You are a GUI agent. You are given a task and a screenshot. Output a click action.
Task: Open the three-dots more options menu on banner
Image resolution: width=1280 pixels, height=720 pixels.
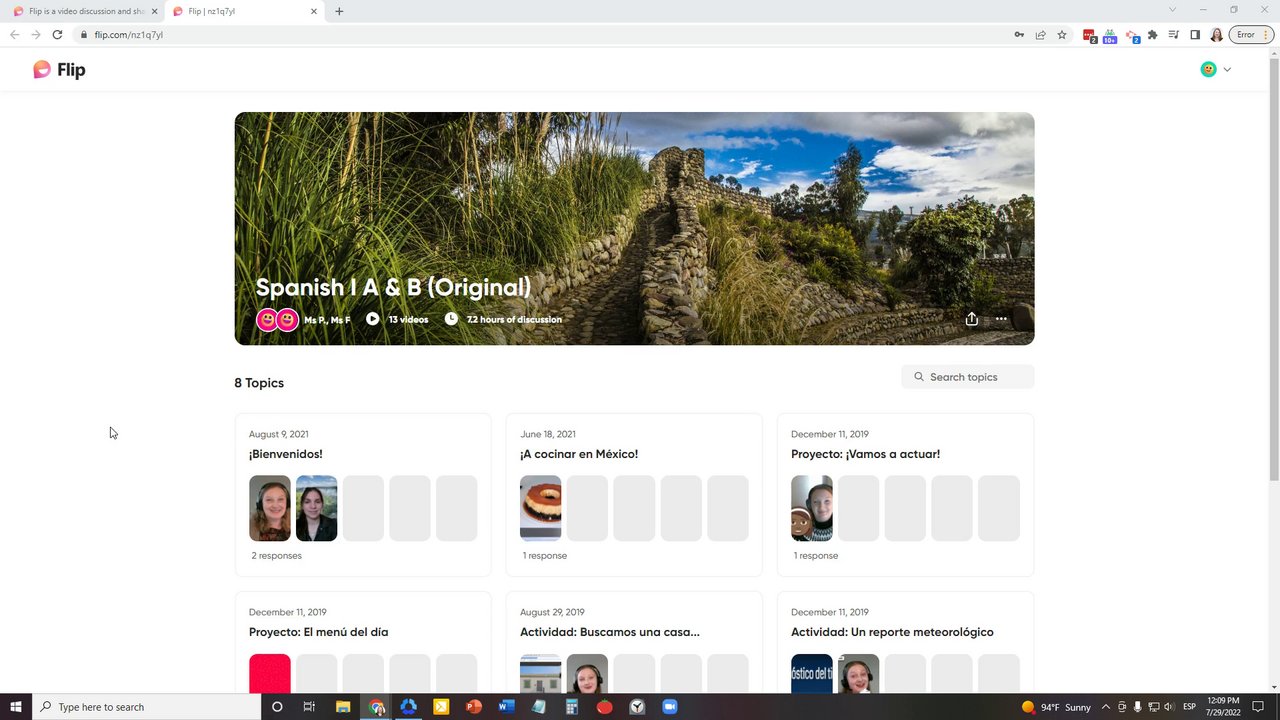coord(1001,319)
